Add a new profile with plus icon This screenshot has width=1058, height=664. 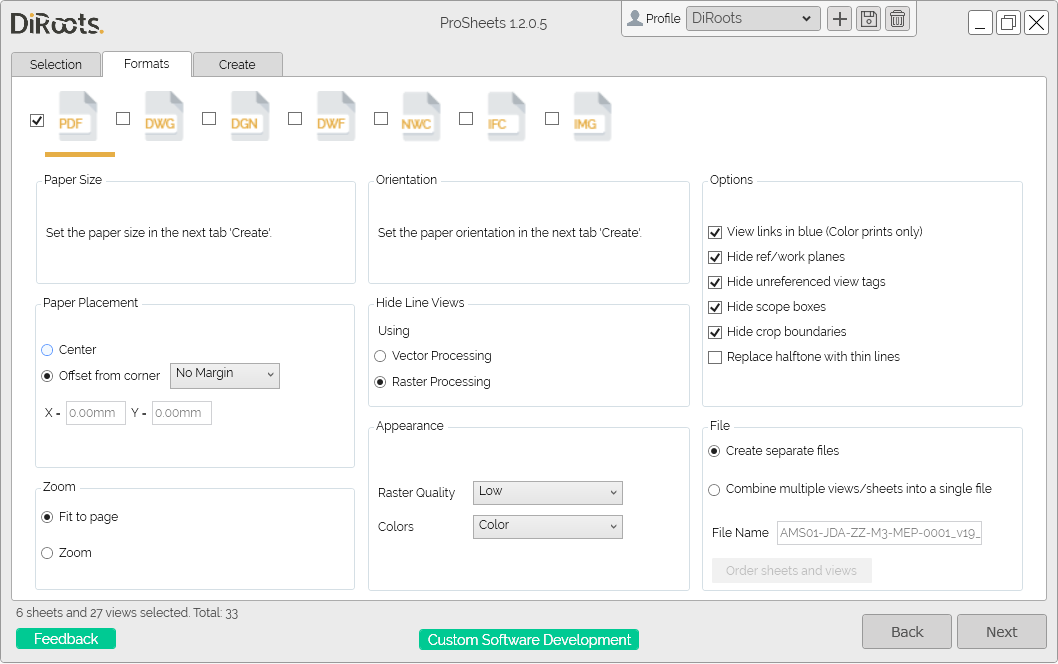pyautogui.click(x=839, y=18)
